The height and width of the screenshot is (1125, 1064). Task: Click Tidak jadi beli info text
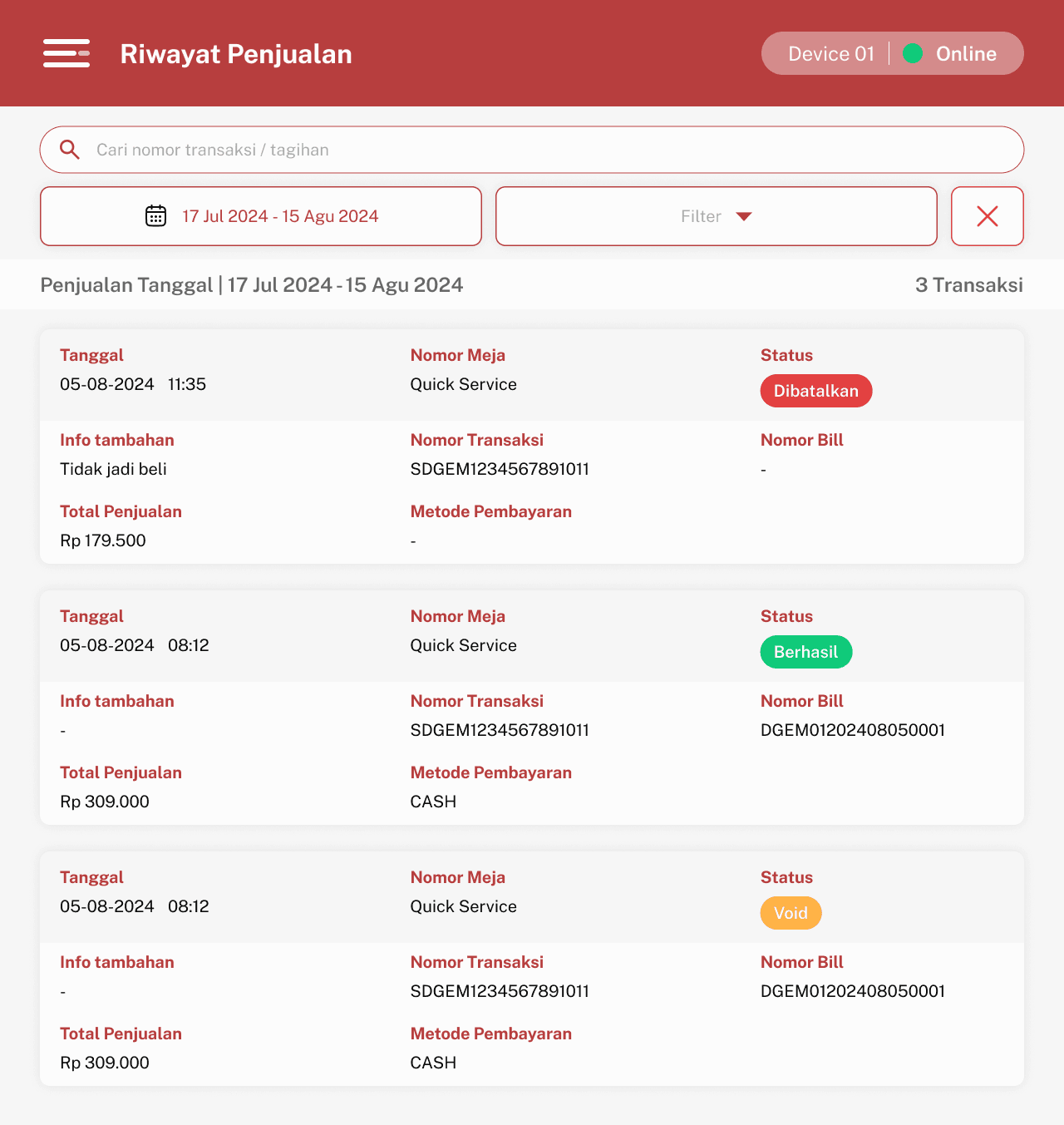(113, 469)
